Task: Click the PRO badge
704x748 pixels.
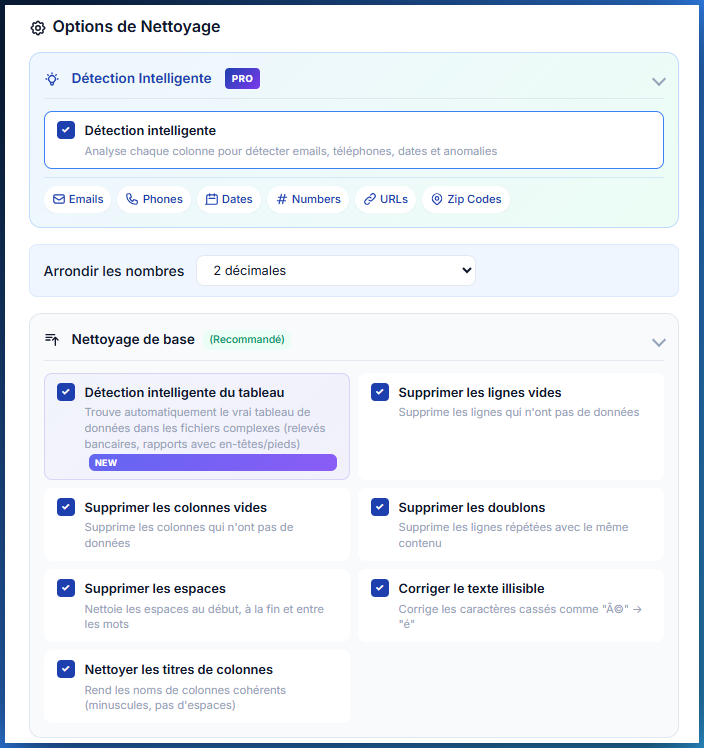Action: pyautogui.click(x=242, y=78)
